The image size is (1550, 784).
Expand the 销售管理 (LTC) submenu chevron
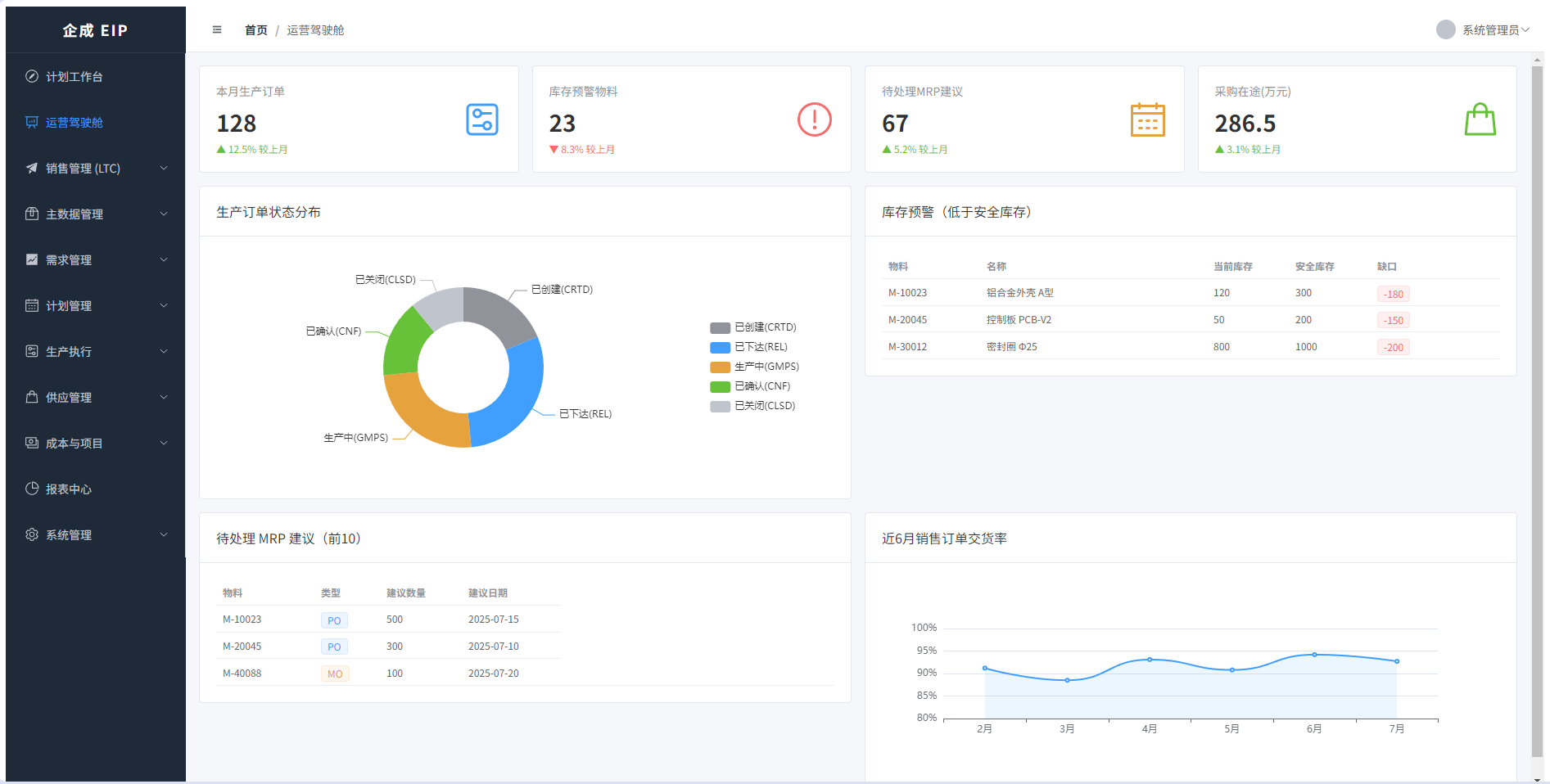click(x=164, y=168)
